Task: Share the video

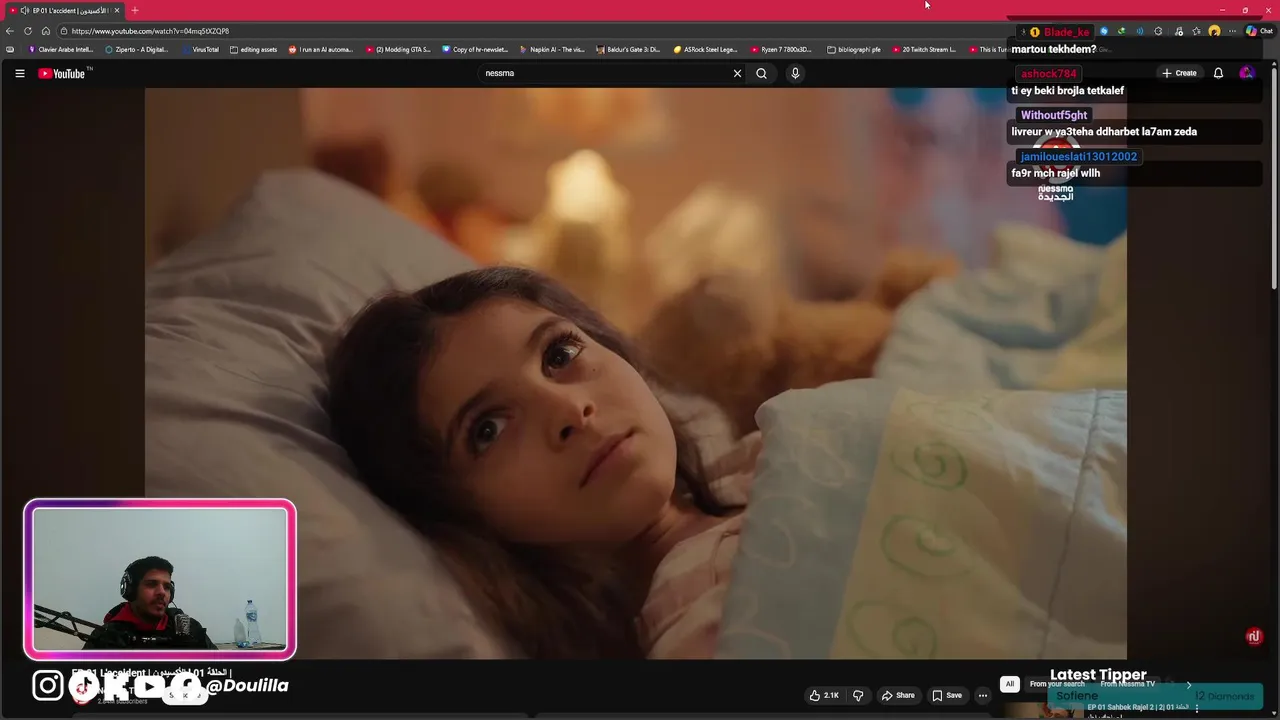Action: click(x=897, y=695)
